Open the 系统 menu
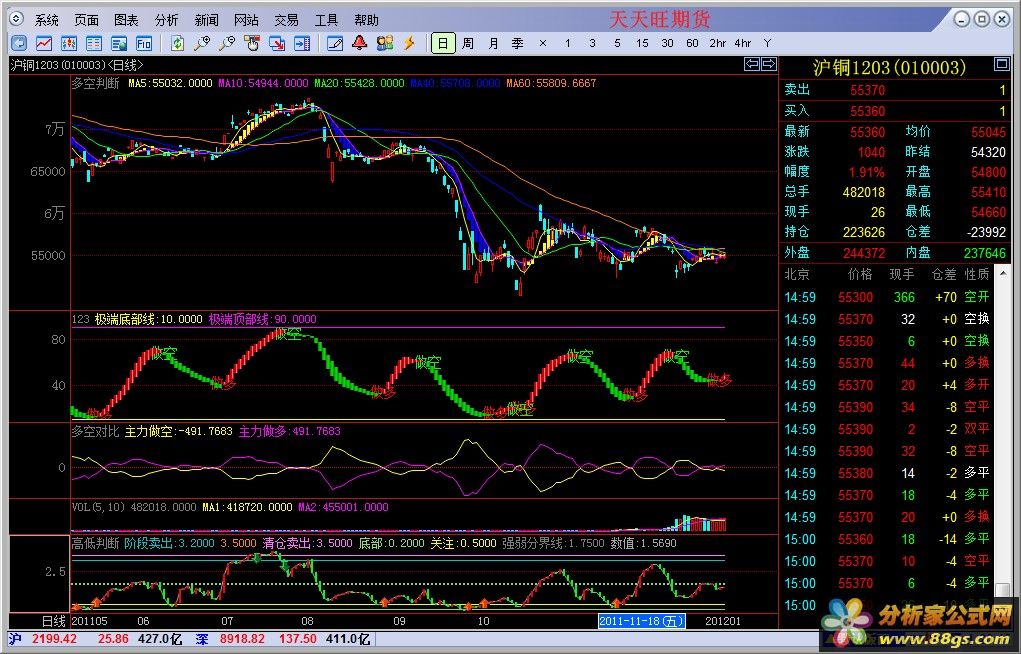This screenshot has height=654, width=1021. (x=46, y=20)
